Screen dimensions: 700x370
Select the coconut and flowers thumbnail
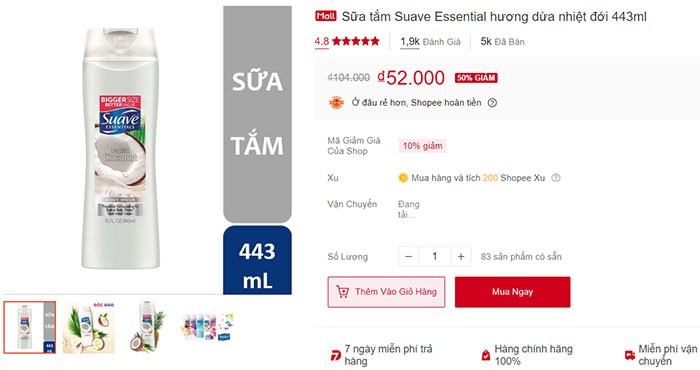89,327
